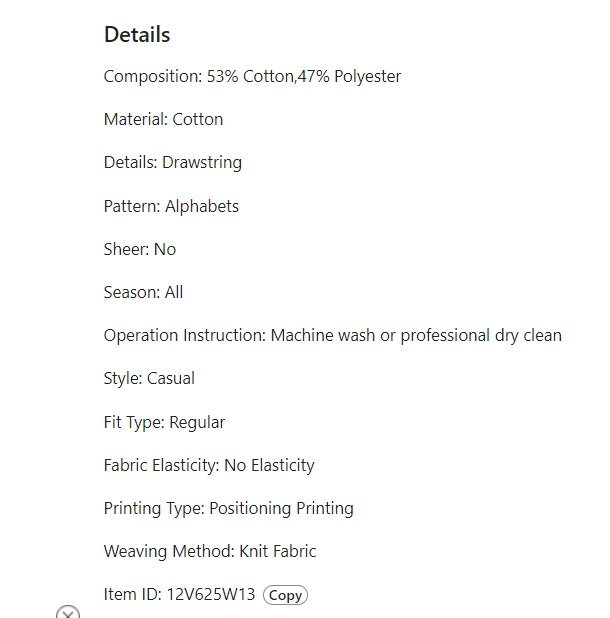Click the phrase "professional dry clean"
Image resolution: width=610 pixels, height=618 pixels.
pos(481,335)
